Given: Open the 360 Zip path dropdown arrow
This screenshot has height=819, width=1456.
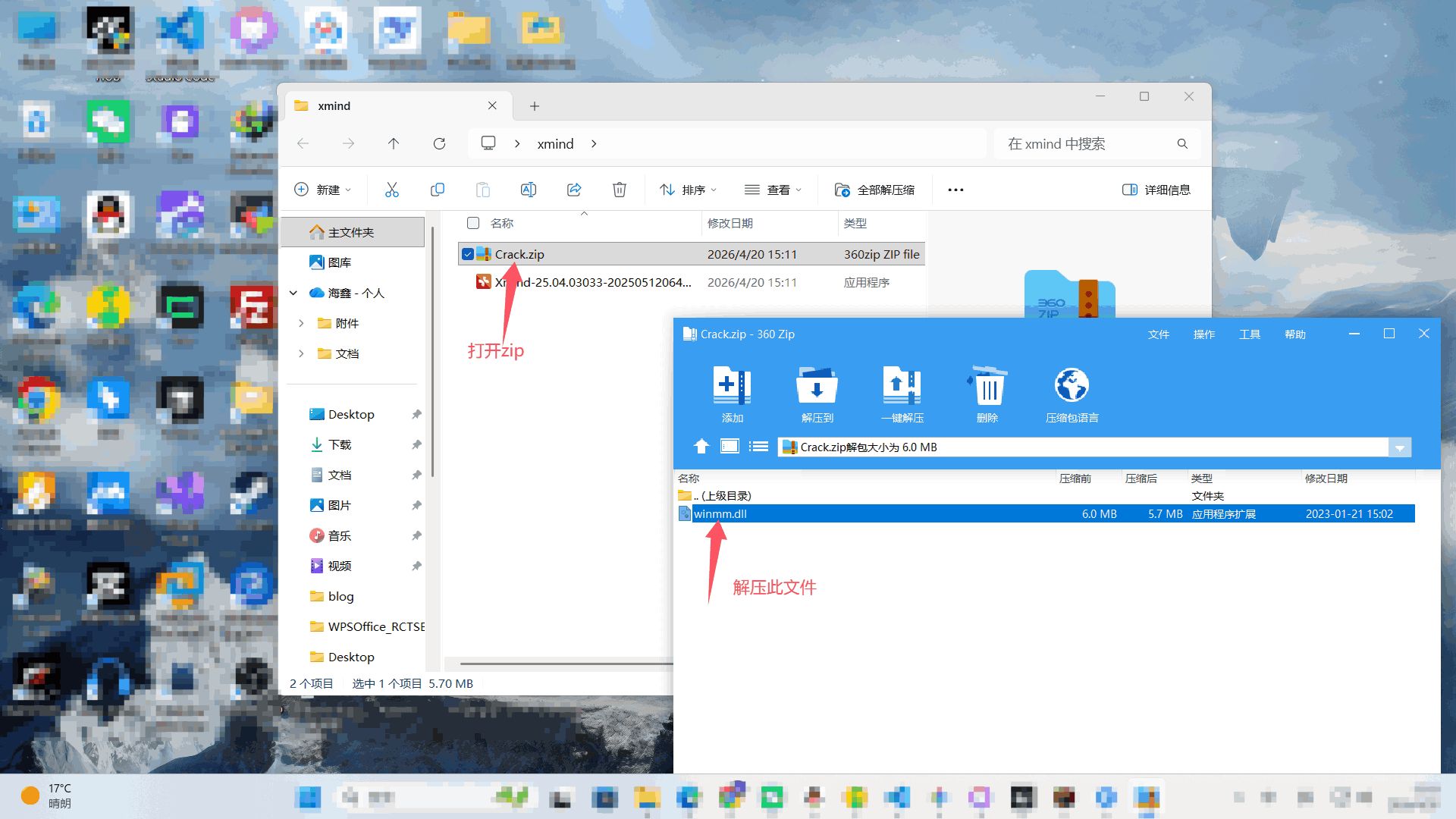Looking at the screenshot, I should [x=1400, y=447].
